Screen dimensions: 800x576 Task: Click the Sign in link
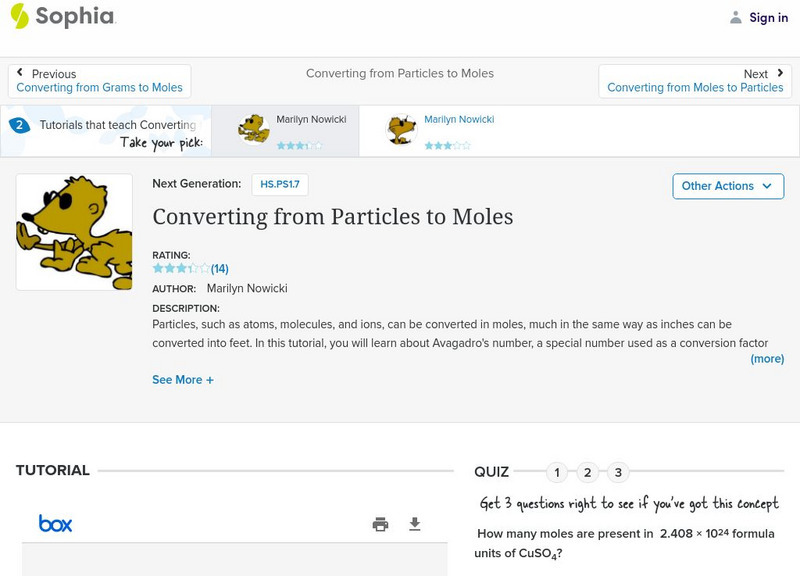pos(768,17)
